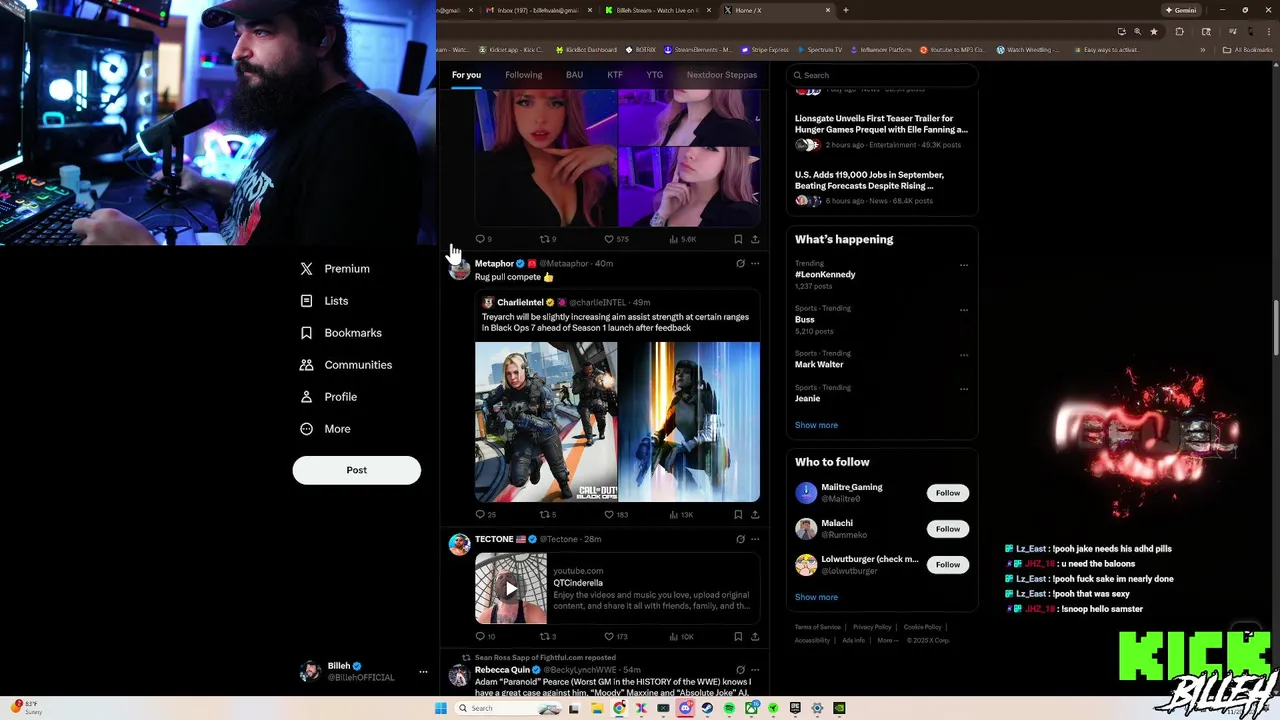
Task: Click the X search field
Action: tap(882, 75)
